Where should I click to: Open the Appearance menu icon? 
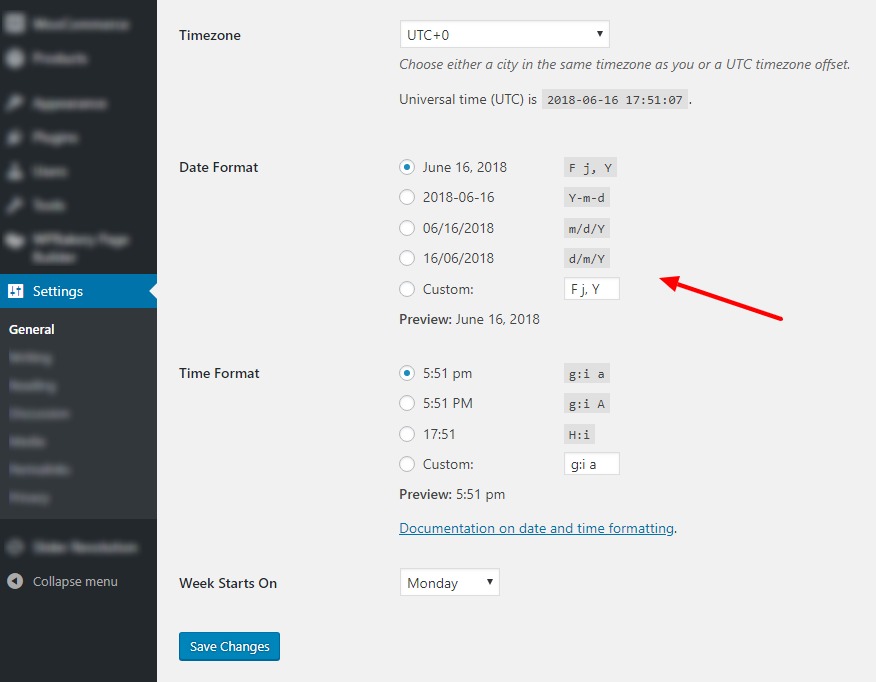point(16,104)
